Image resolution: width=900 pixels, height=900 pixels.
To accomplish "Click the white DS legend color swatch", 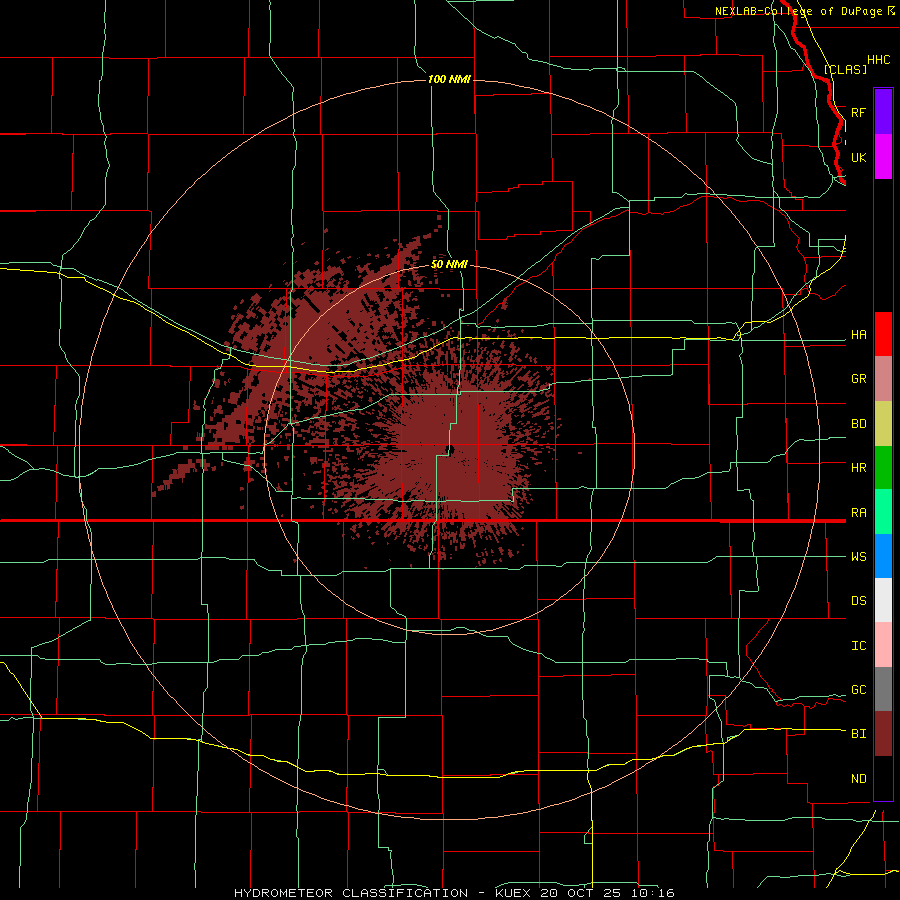I will click(x=883, y=600).
